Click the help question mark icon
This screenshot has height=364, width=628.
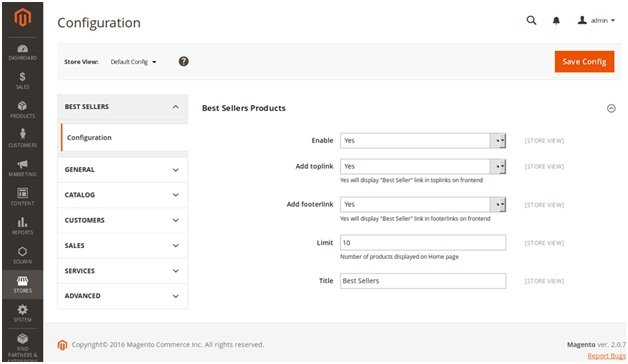click(x=183, y=62)
